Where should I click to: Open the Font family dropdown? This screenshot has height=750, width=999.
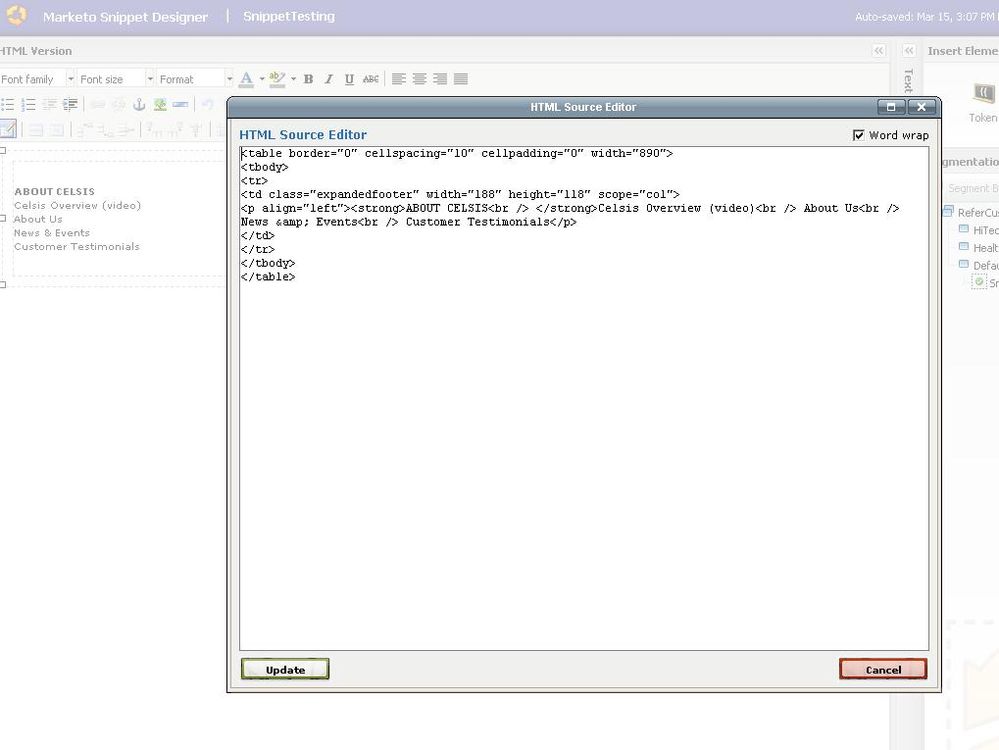coord(37,79)
